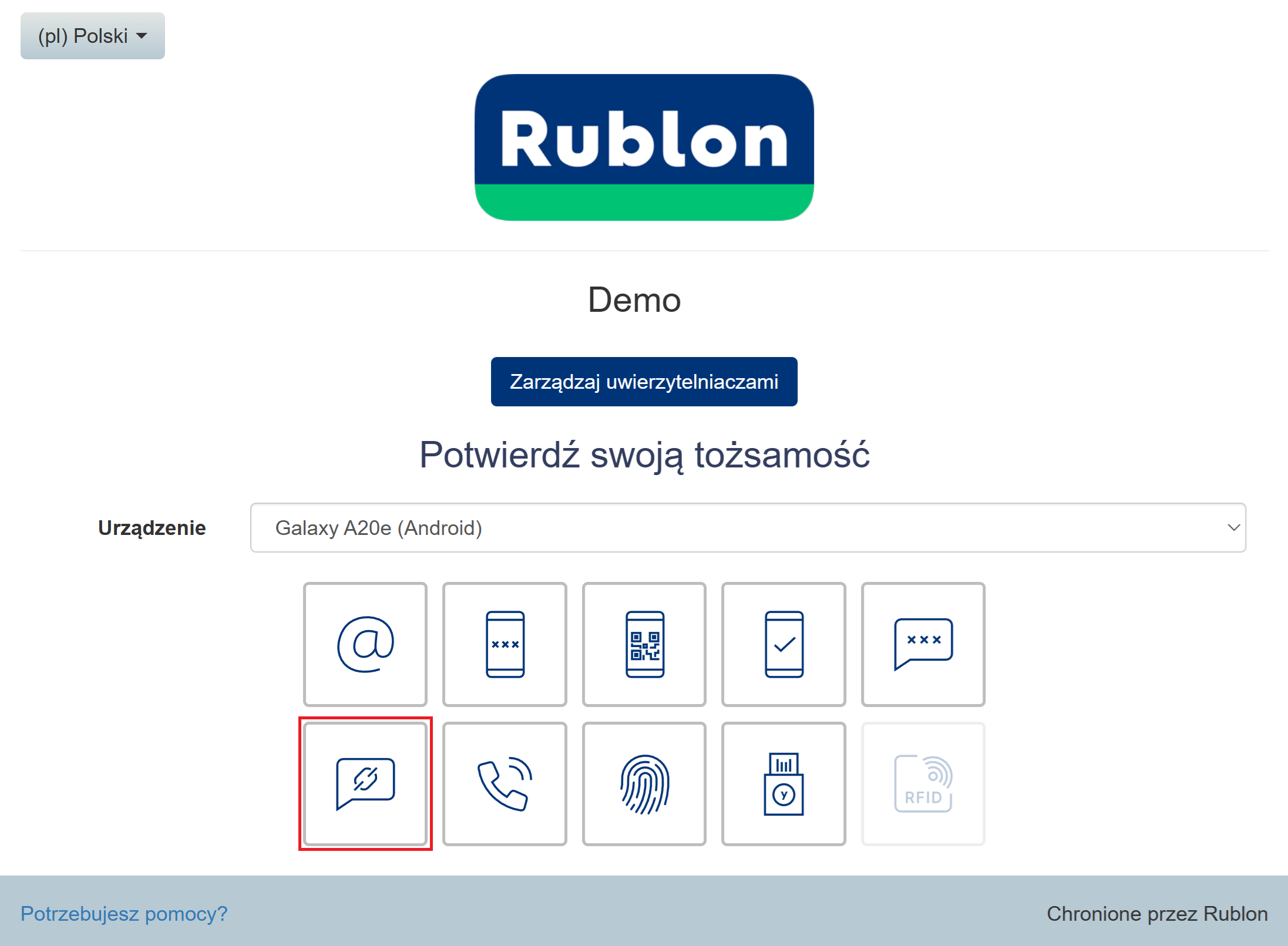1288x946 pixels.
Task: Click the greyed-out RFID method tile
Action: coord(923,783)
